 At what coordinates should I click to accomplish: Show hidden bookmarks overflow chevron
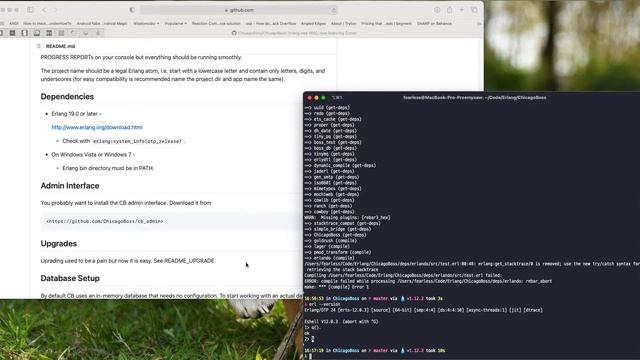point(479,24)
